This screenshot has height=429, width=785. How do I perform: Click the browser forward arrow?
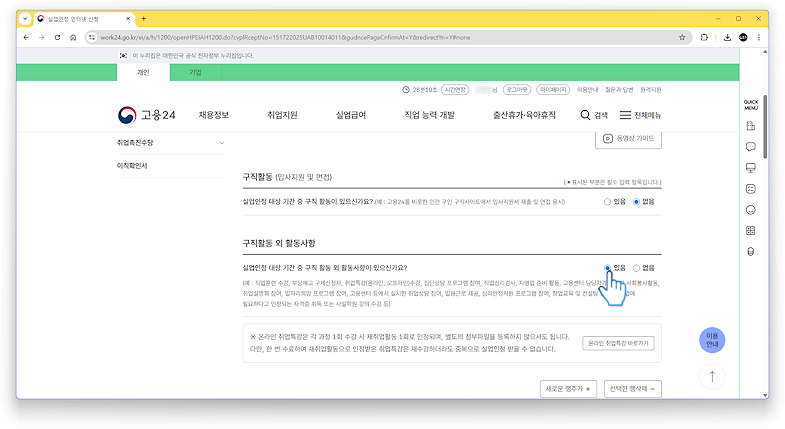[42, 37]
